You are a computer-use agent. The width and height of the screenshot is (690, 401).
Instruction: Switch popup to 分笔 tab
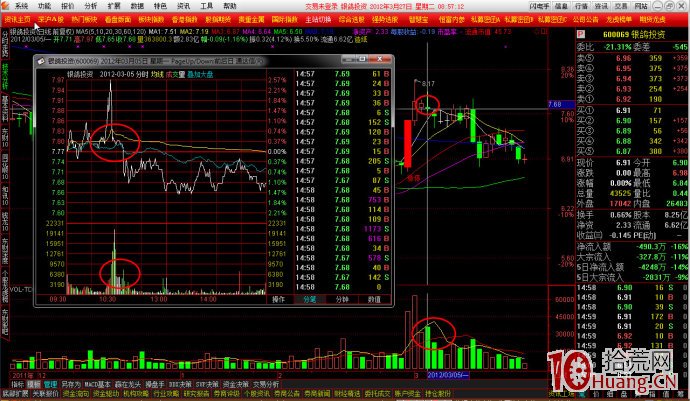[309, 299]
